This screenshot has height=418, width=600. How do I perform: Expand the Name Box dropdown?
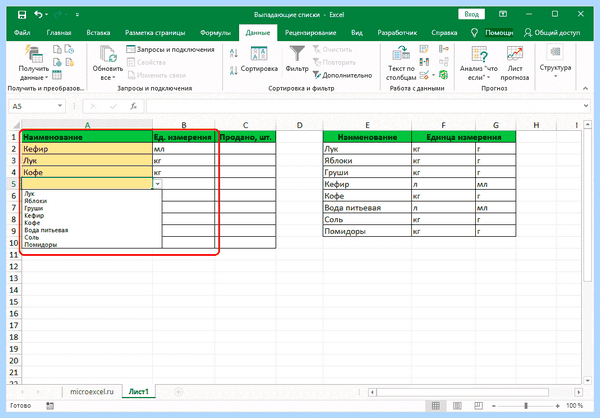point(60,106)
